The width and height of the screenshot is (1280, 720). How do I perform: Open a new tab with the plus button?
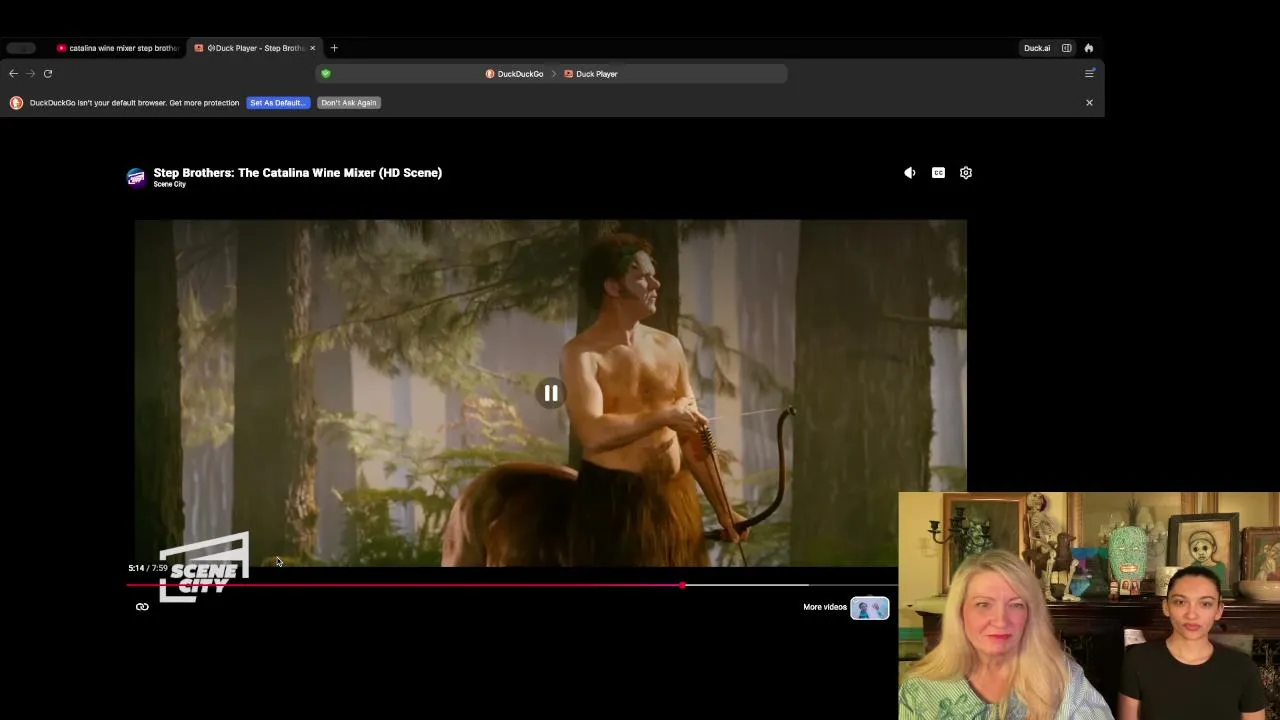pos(334,48)
